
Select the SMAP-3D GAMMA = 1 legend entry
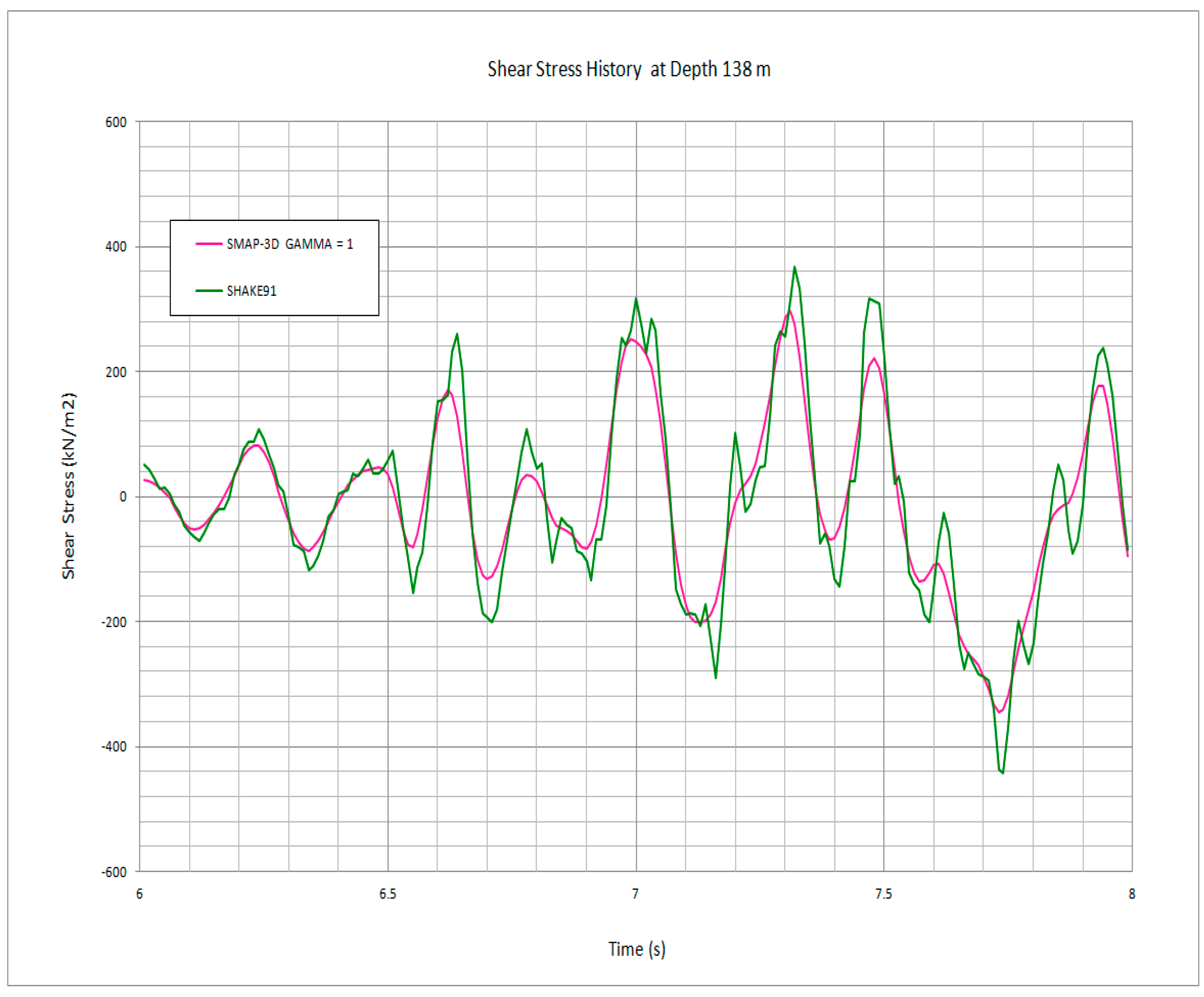click(289, 244)
